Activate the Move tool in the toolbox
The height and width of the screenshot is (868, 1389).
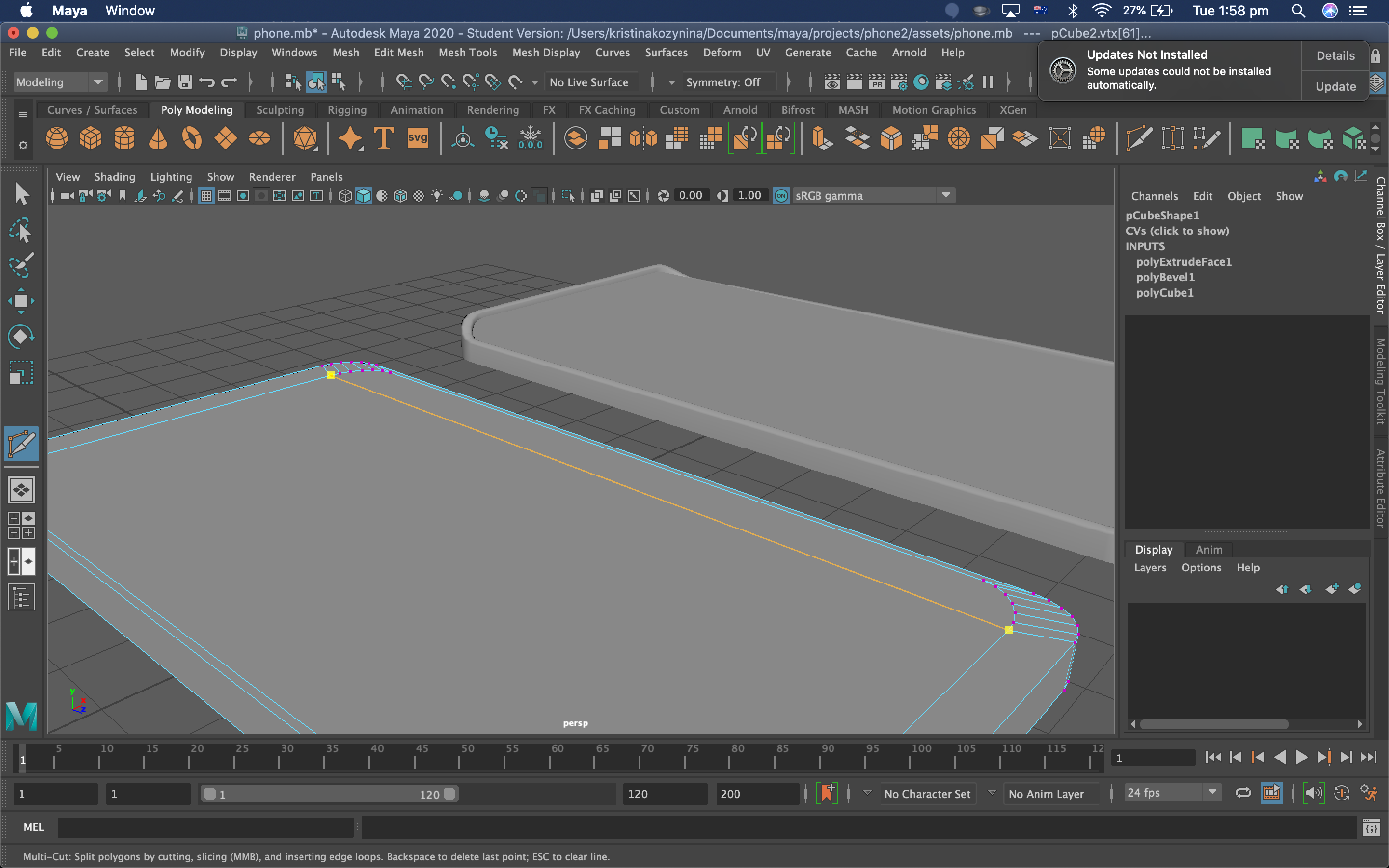(21, 300)
